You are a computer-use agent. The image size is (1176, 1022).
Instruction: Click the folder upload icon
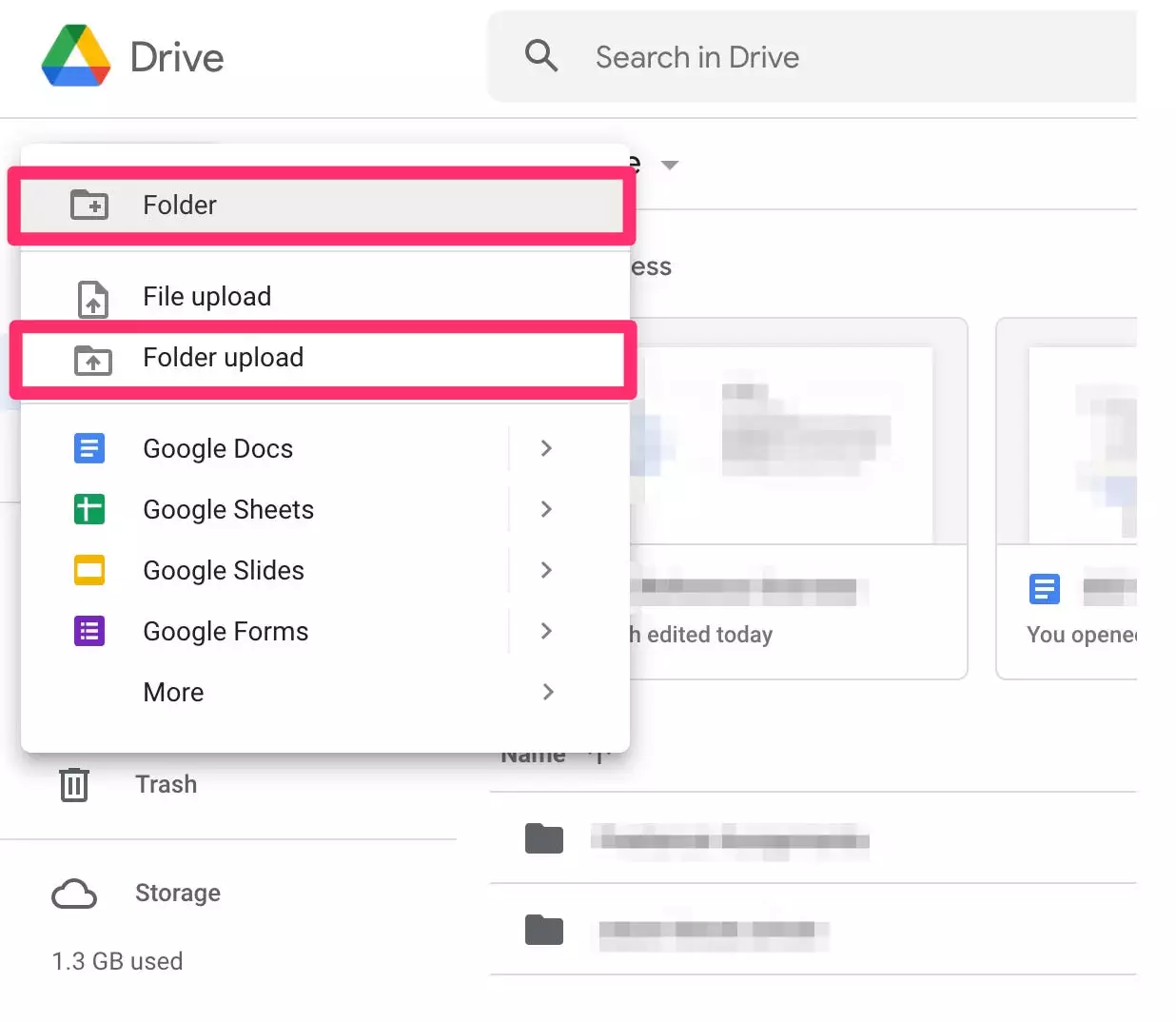pyautogui.click(x=92, y=360)
